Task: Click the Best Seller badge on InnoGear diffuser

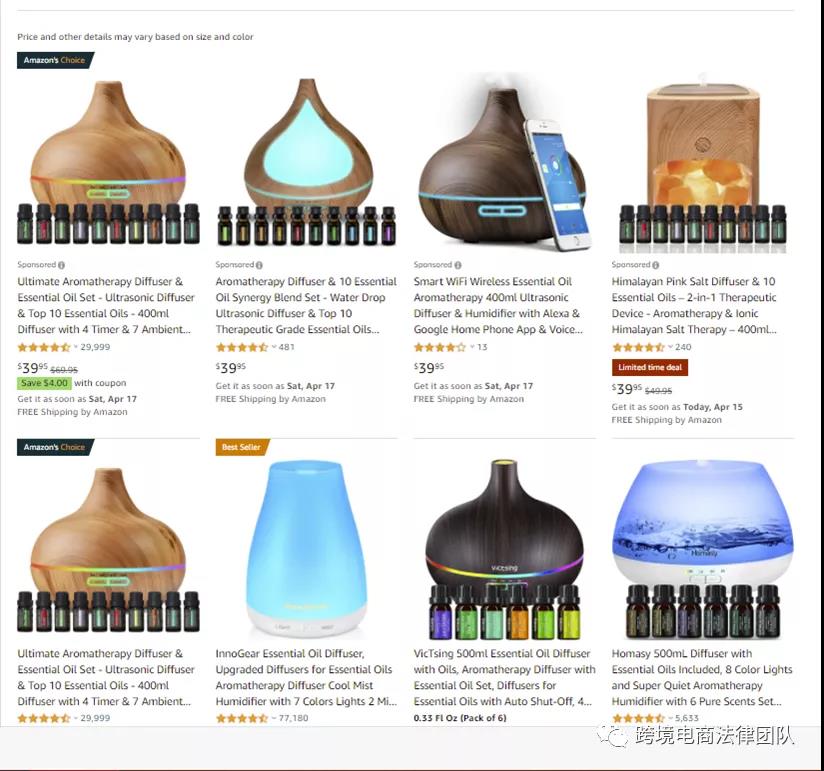Action: (x=242, y=447)
